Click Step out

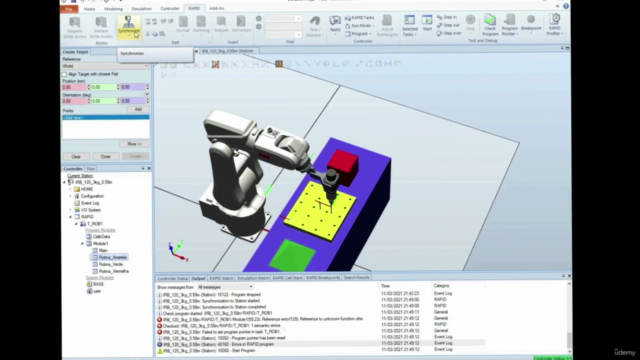[448, 25]
